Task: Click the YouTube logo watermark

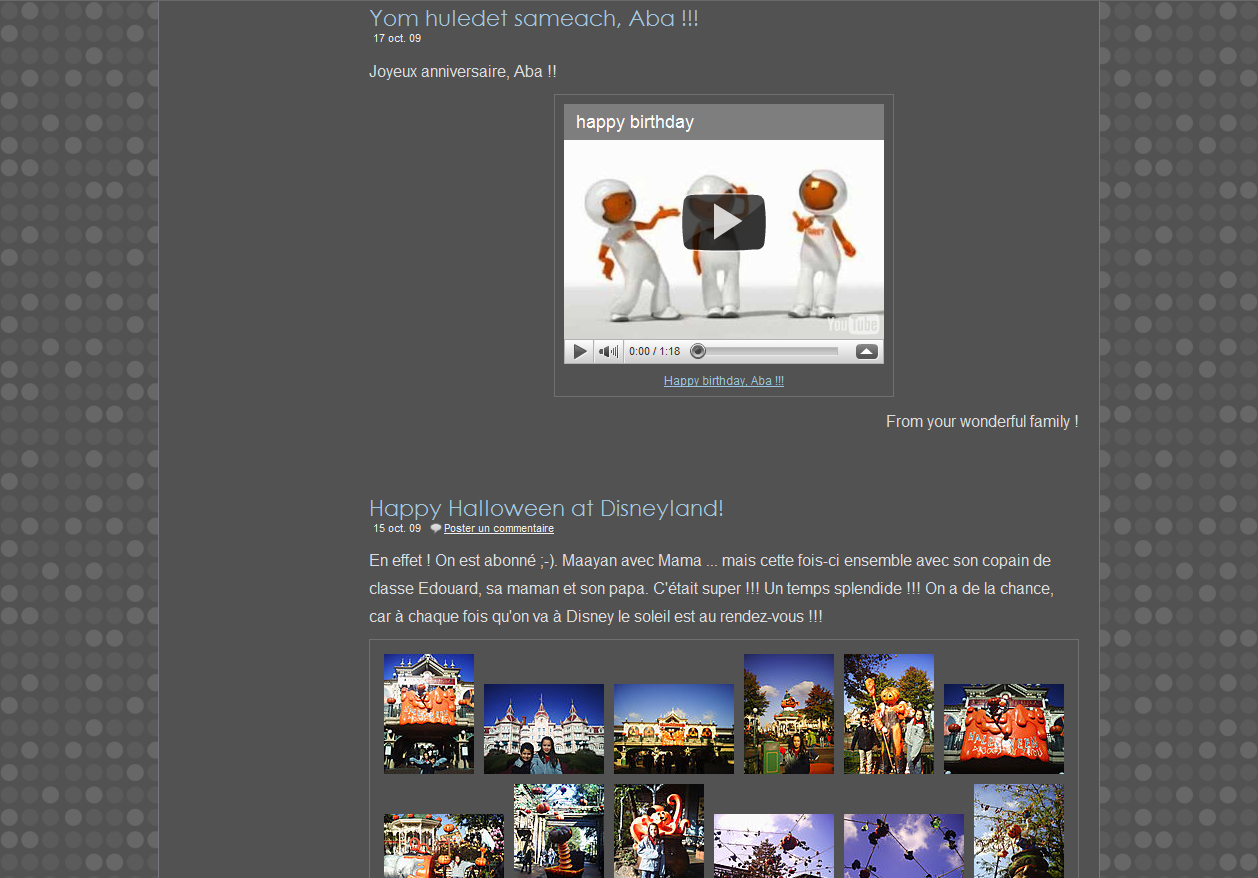Action: 852,324
